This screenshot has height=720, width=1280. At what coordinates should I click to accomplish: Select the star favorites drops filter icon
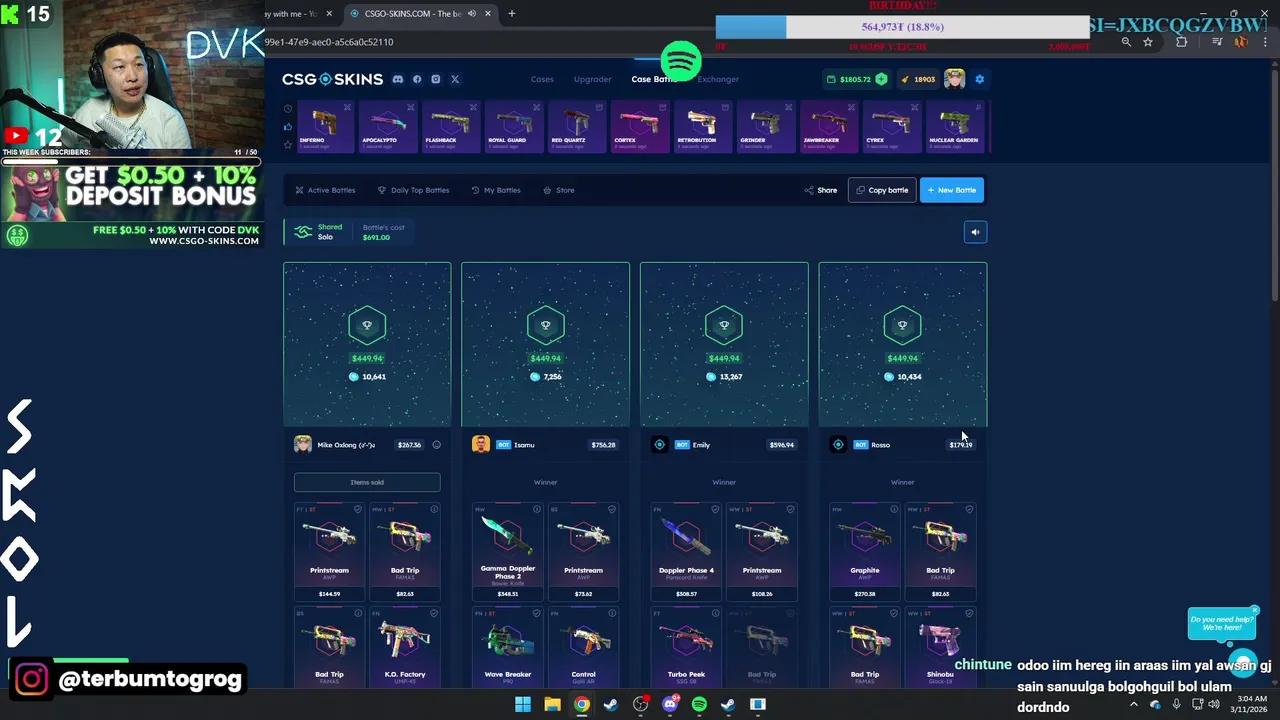click(x=288, y=145)
